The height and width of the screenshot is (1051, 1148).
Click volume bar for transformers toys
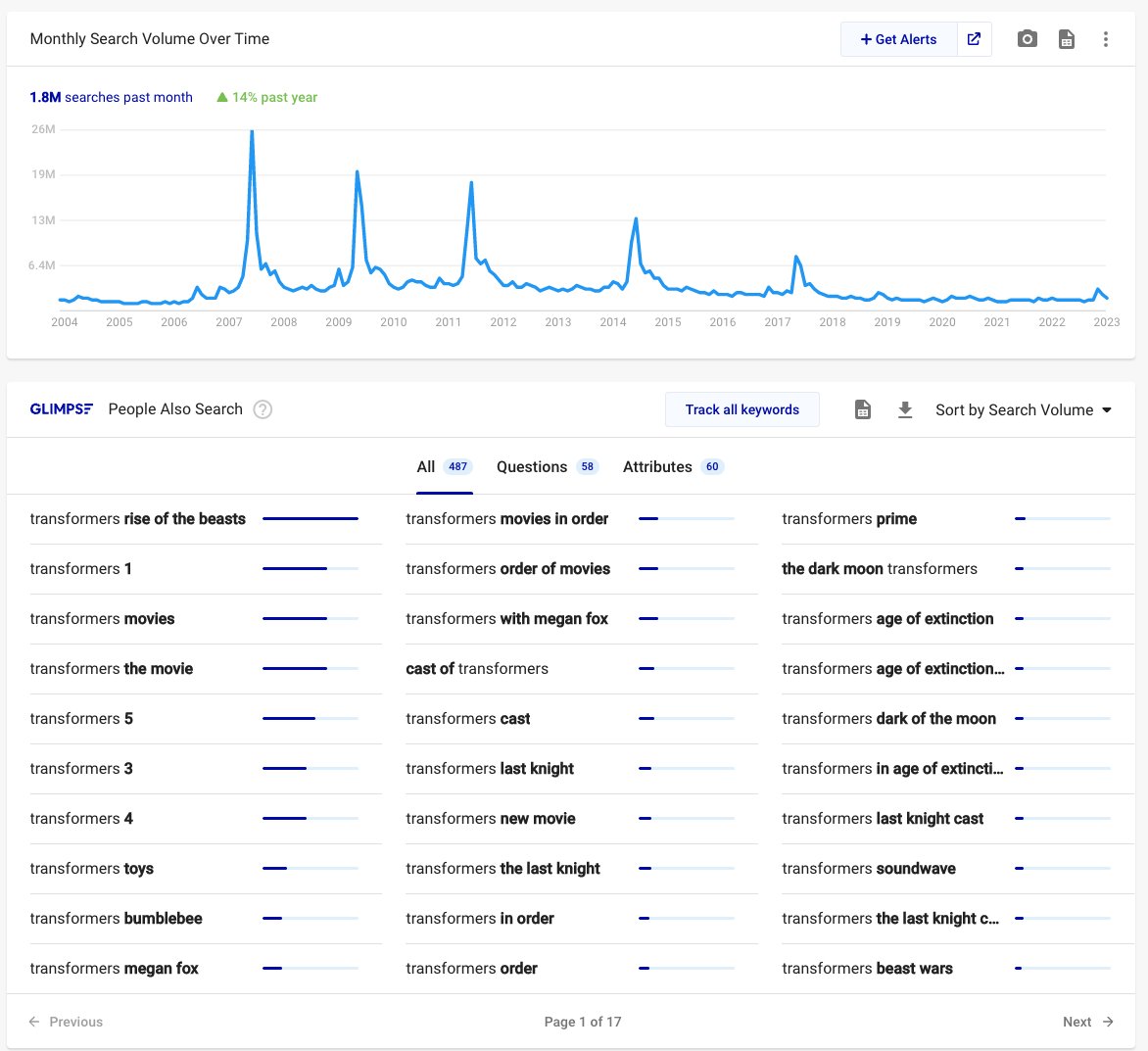(x=311, y=868)
